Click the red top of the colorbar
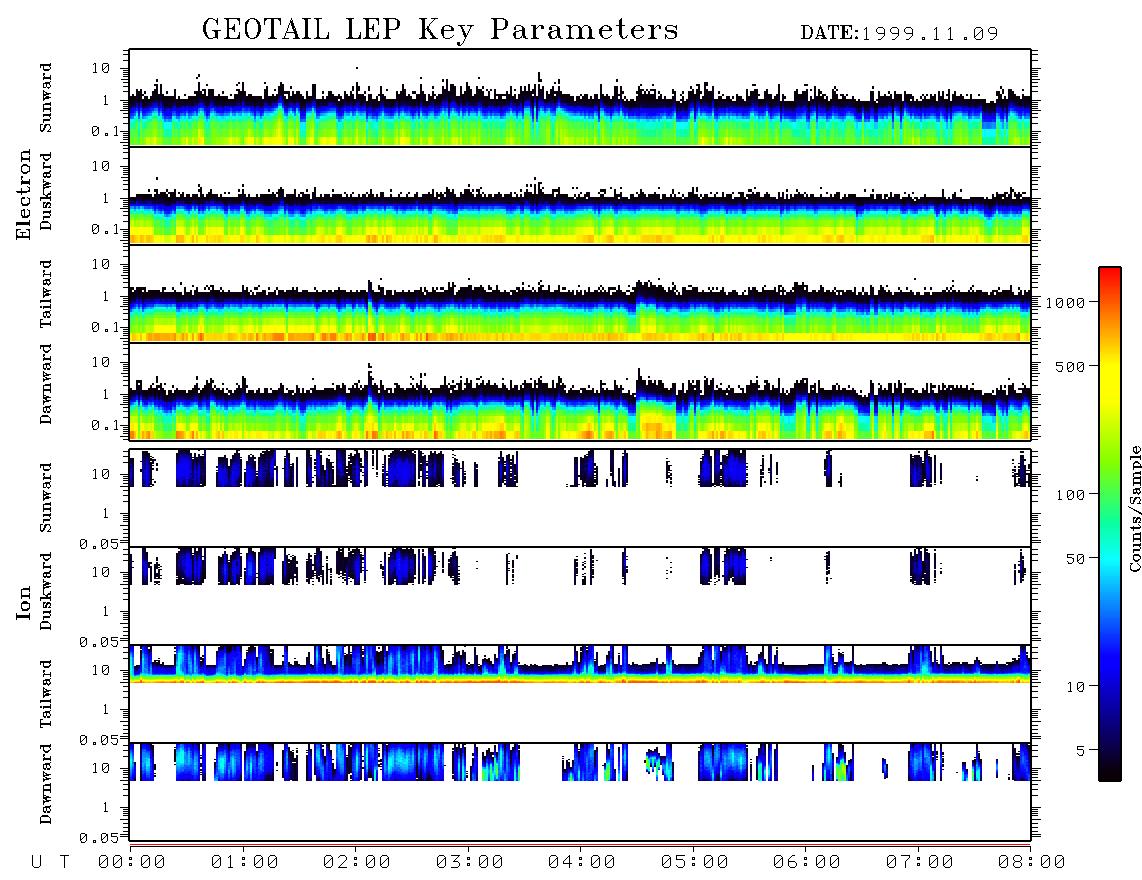1142x880 pixels. [x=1110, y=274]
